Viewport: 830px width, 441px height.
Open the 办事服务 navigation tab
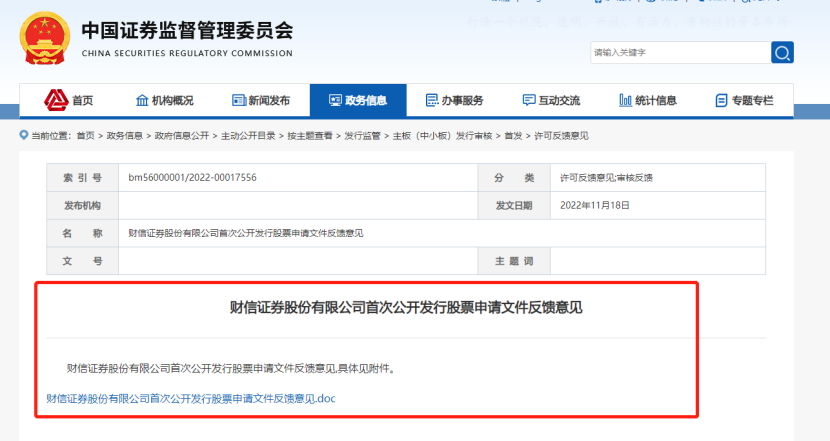pos(455,100)
